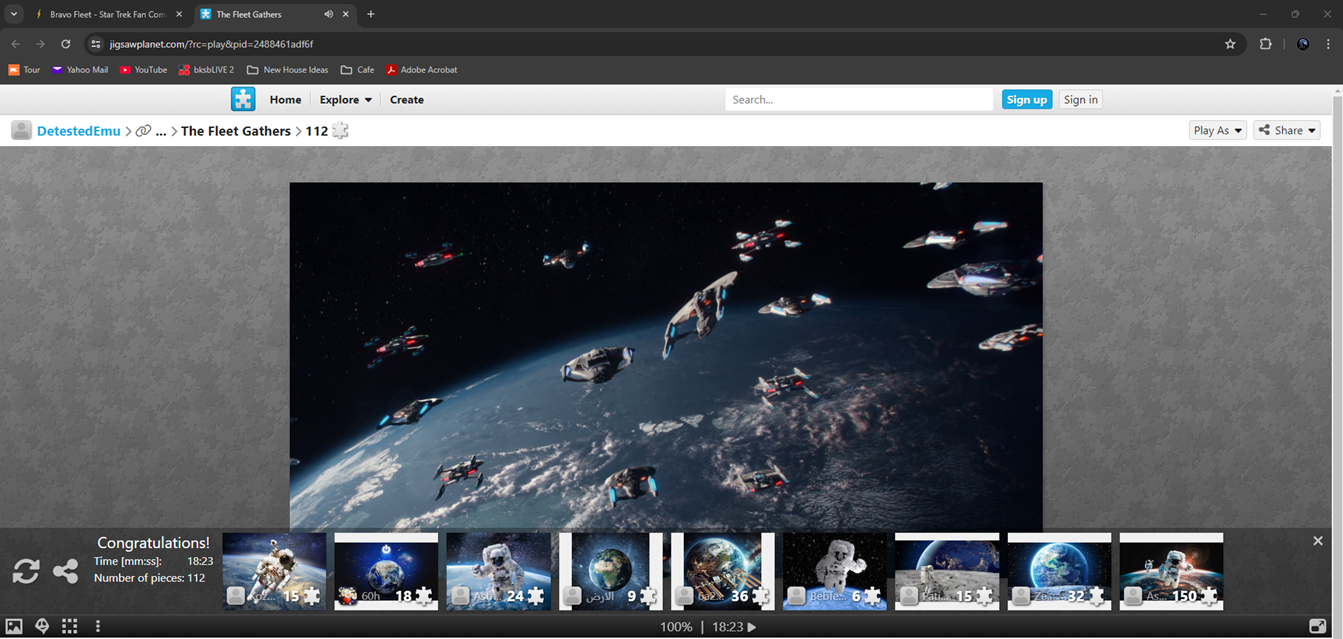Viewport: 1343px width, 639px height.
Task: Open the Share dropdown
Action: click(x=1287, y=130)
